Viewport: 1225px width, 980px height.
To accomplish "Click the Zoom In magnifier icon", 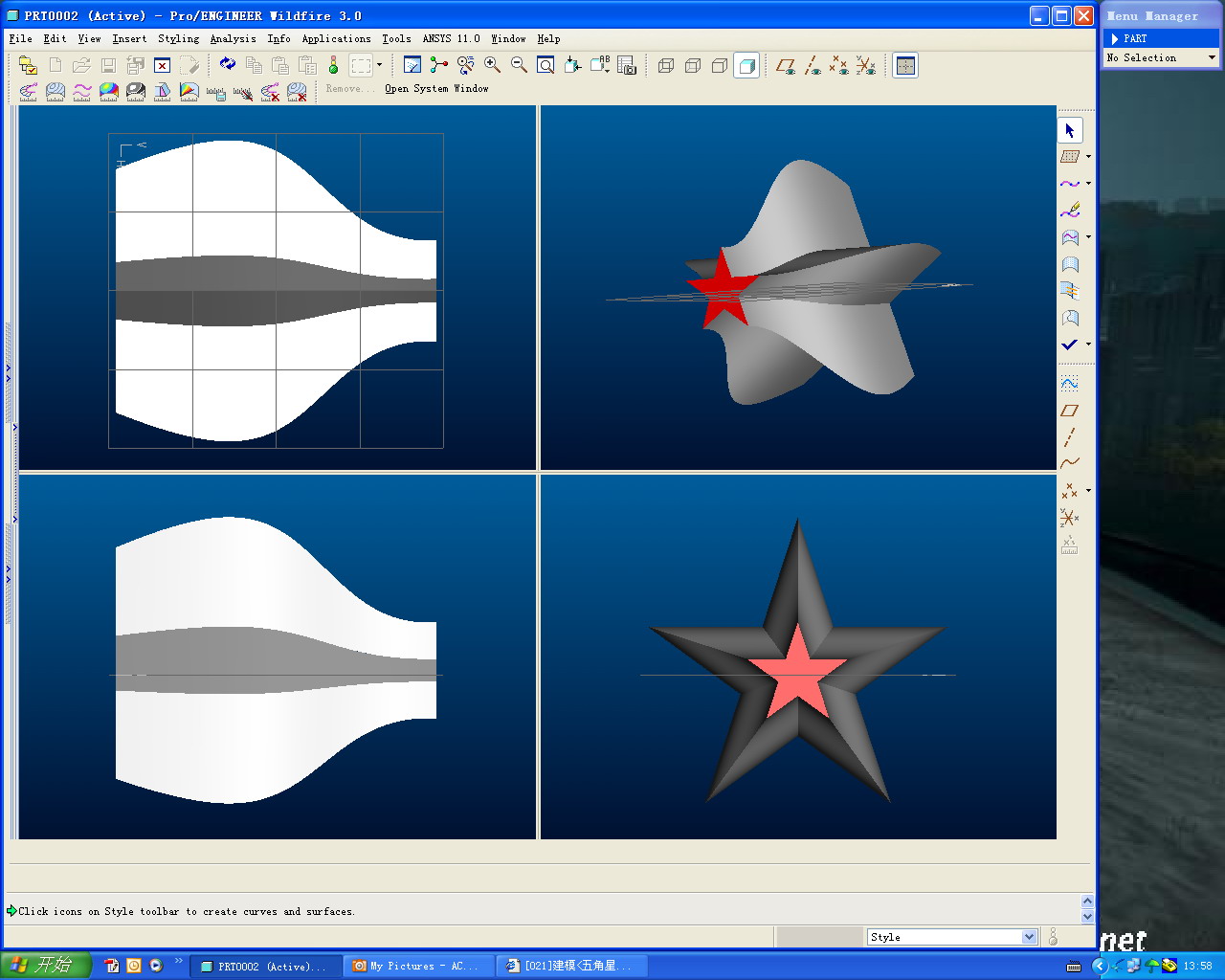I will click(493, 65).
